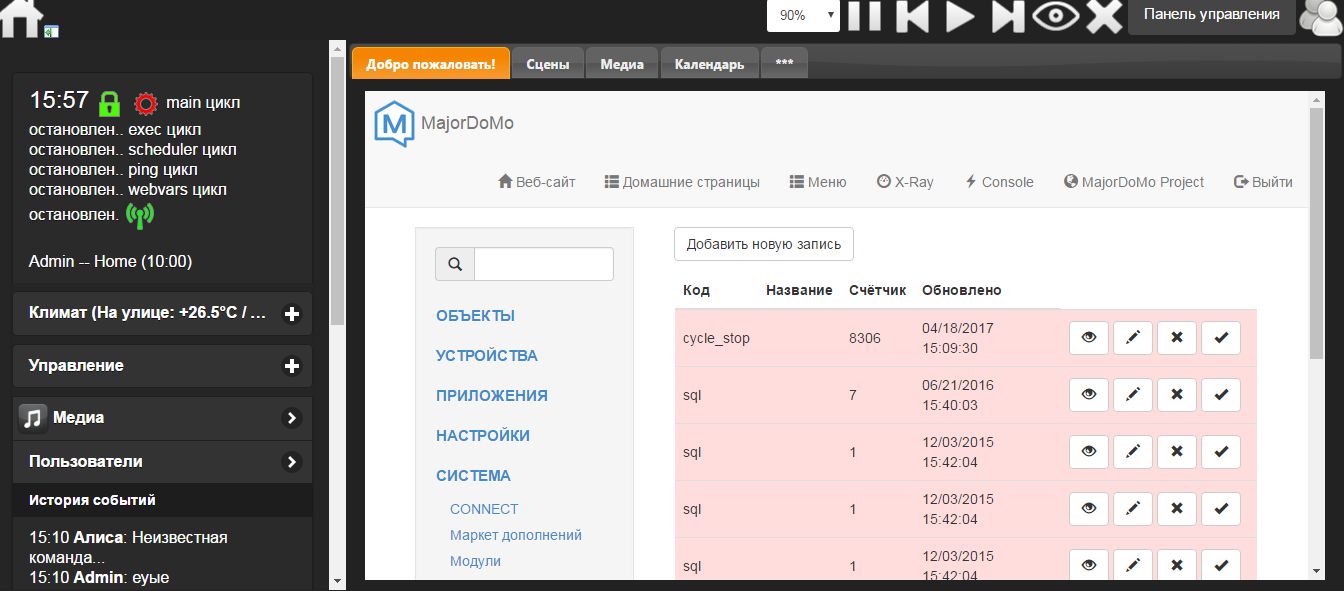Click the red gear cycle icon
Image resolution: width=1344 pixels, height=591 pixels.
(x=147, y=102)
